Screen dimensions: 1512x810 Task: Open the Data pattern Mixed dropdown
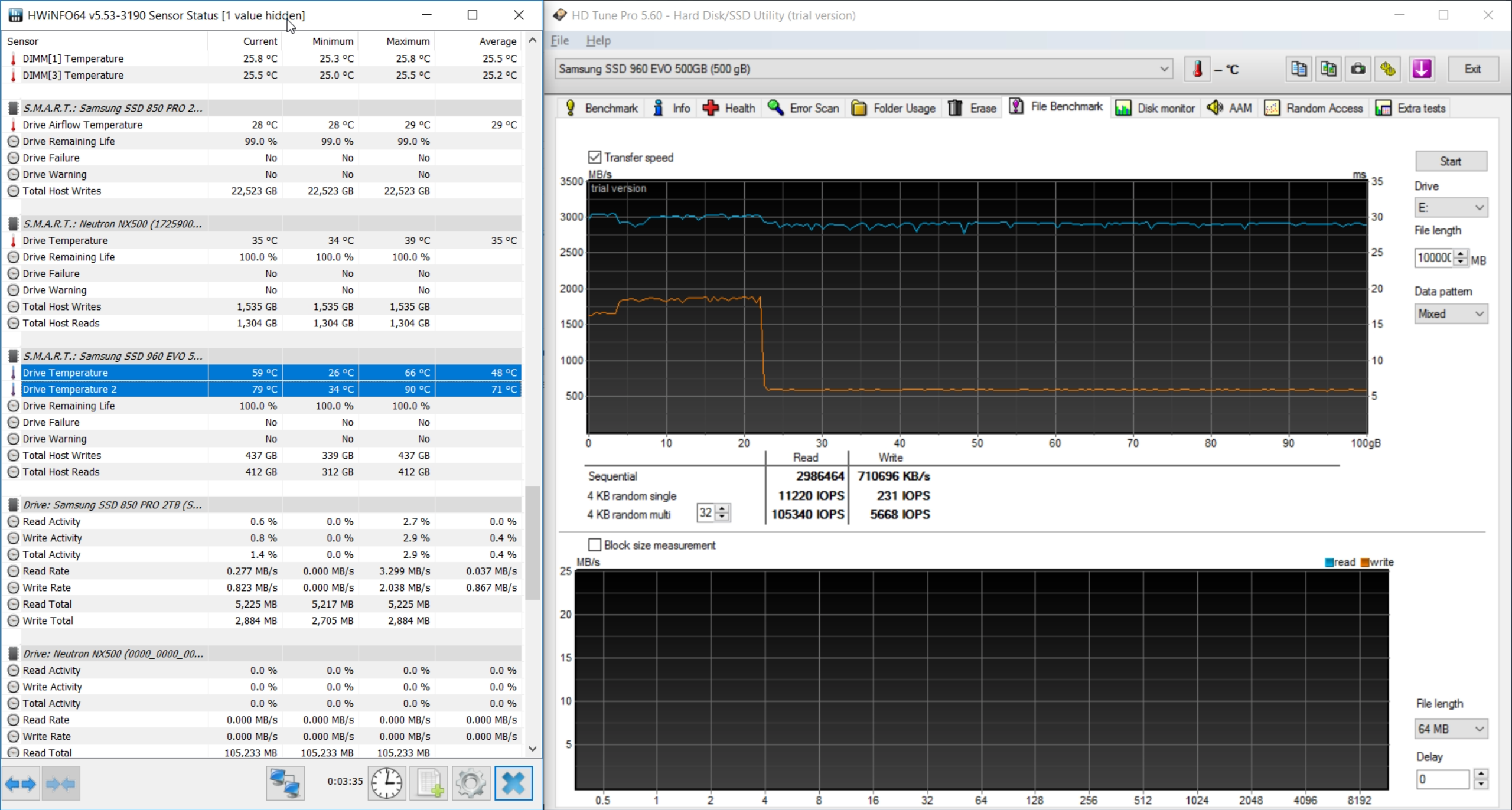point(1451,313)
